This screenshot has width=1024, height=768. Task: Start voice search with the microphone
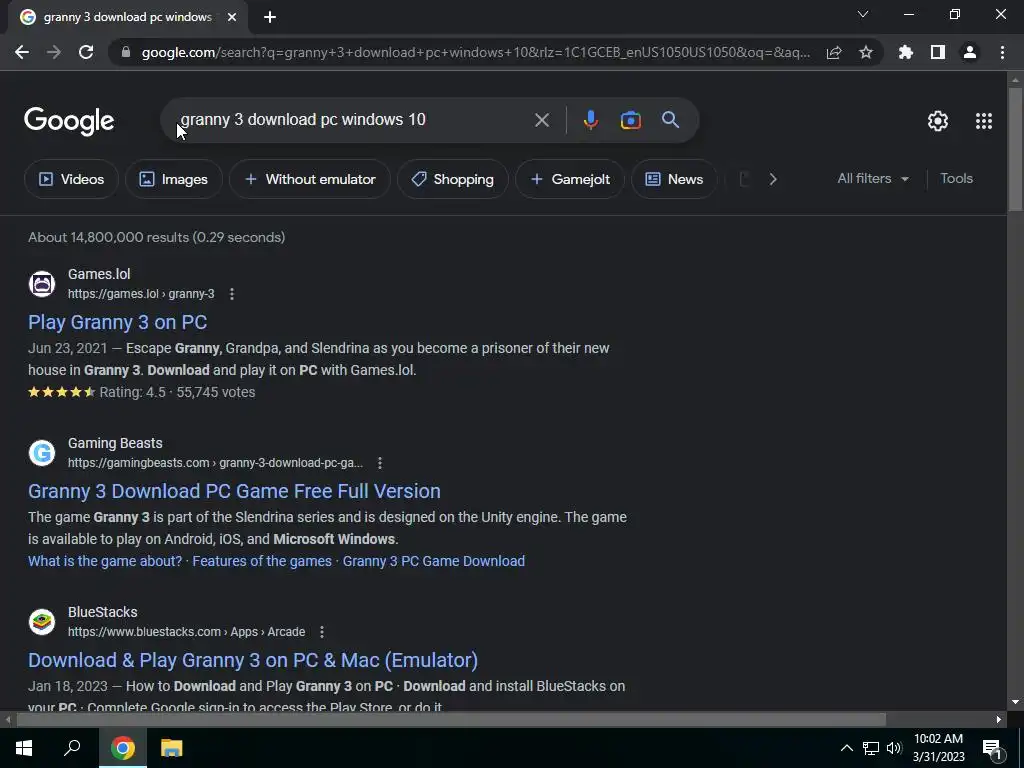coord(590,120)
